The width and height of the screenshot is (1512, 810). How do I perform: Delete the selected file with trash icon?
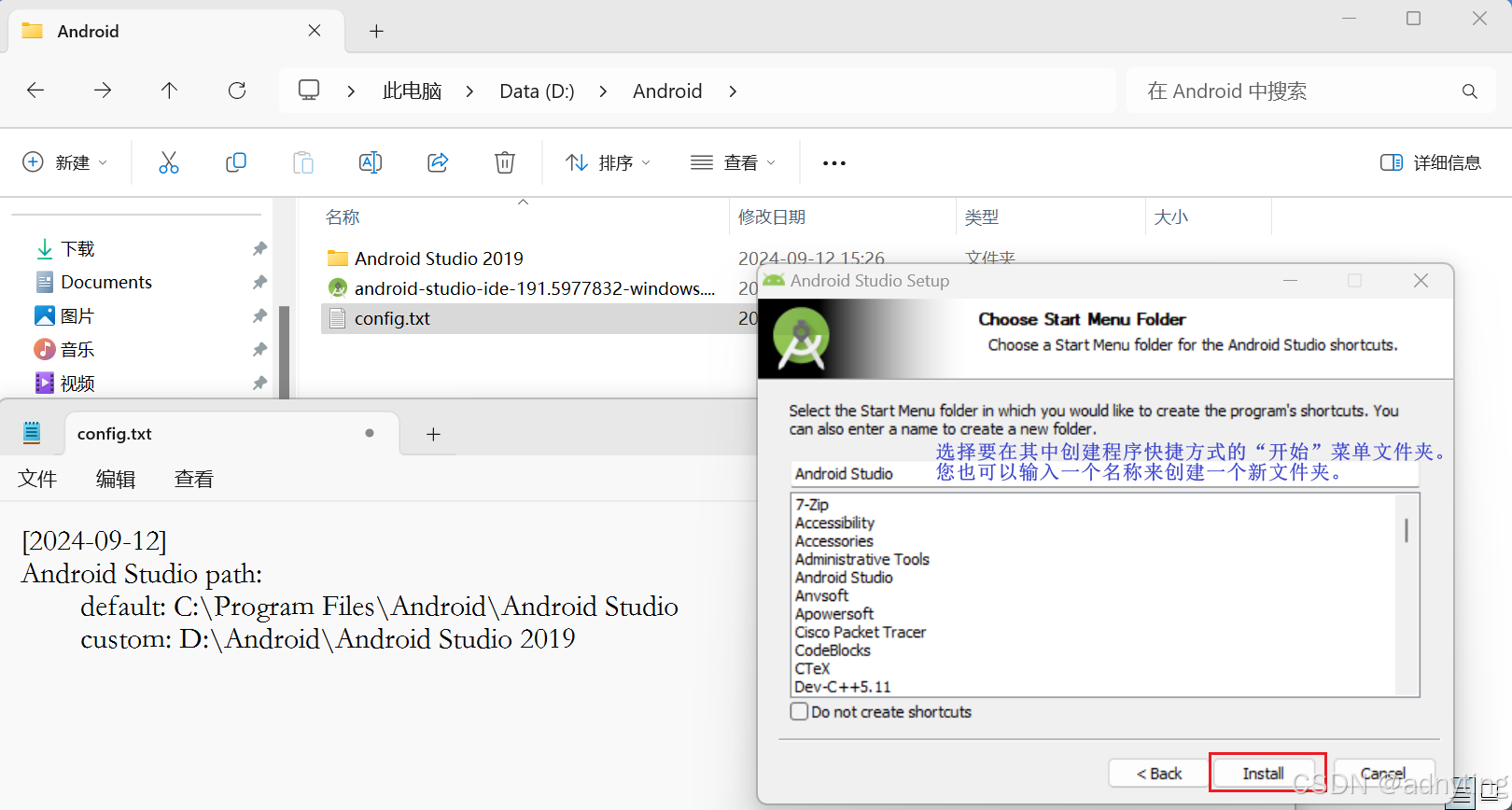(505, 162)
